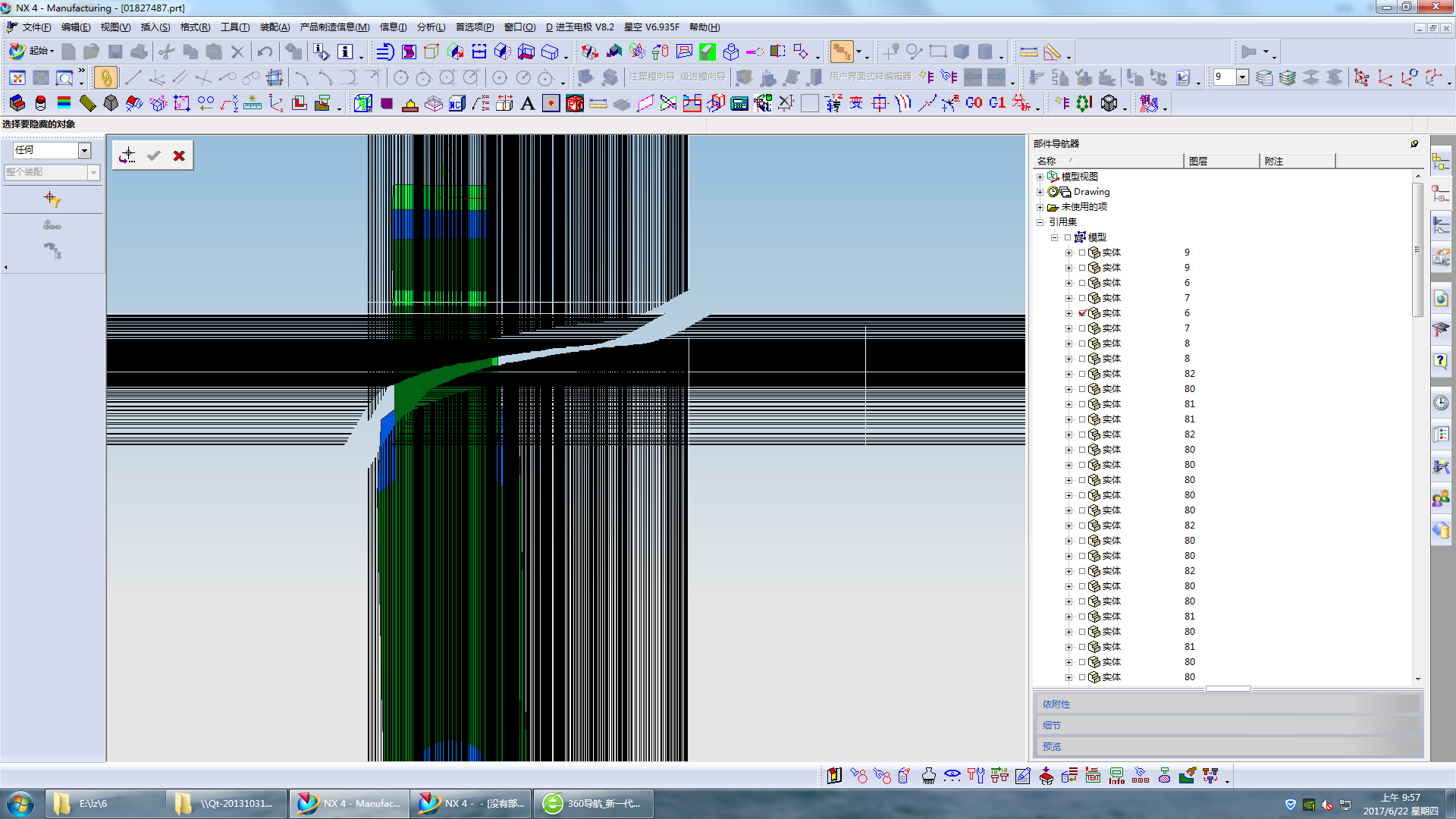Check the first 实体 checkbox with layer 82
The height and width of the screenshot is (819, 1456).
tap(1082, 374)
